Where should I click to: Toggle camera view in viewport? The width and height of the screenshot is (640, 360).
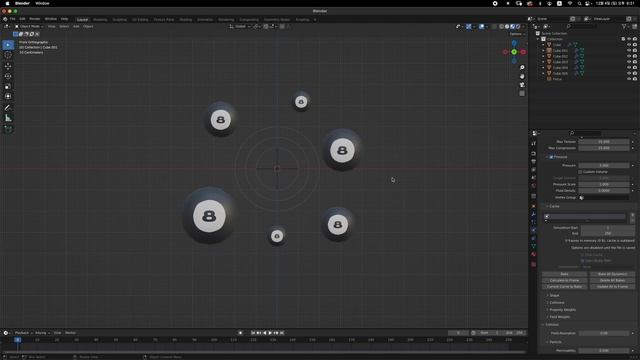pos(522,85)
